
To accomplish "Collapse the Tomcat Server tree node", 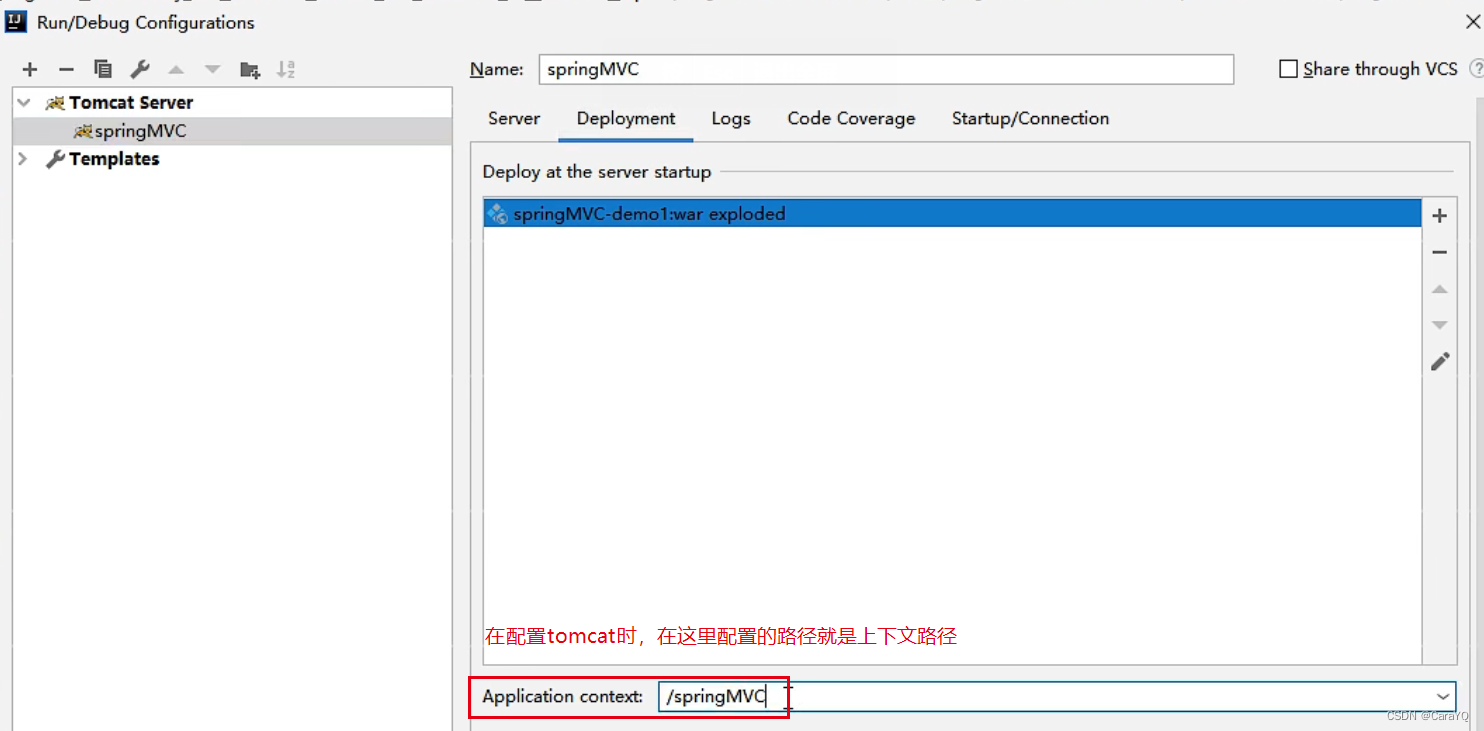I will pyautogui.click(x=24, y=102).
